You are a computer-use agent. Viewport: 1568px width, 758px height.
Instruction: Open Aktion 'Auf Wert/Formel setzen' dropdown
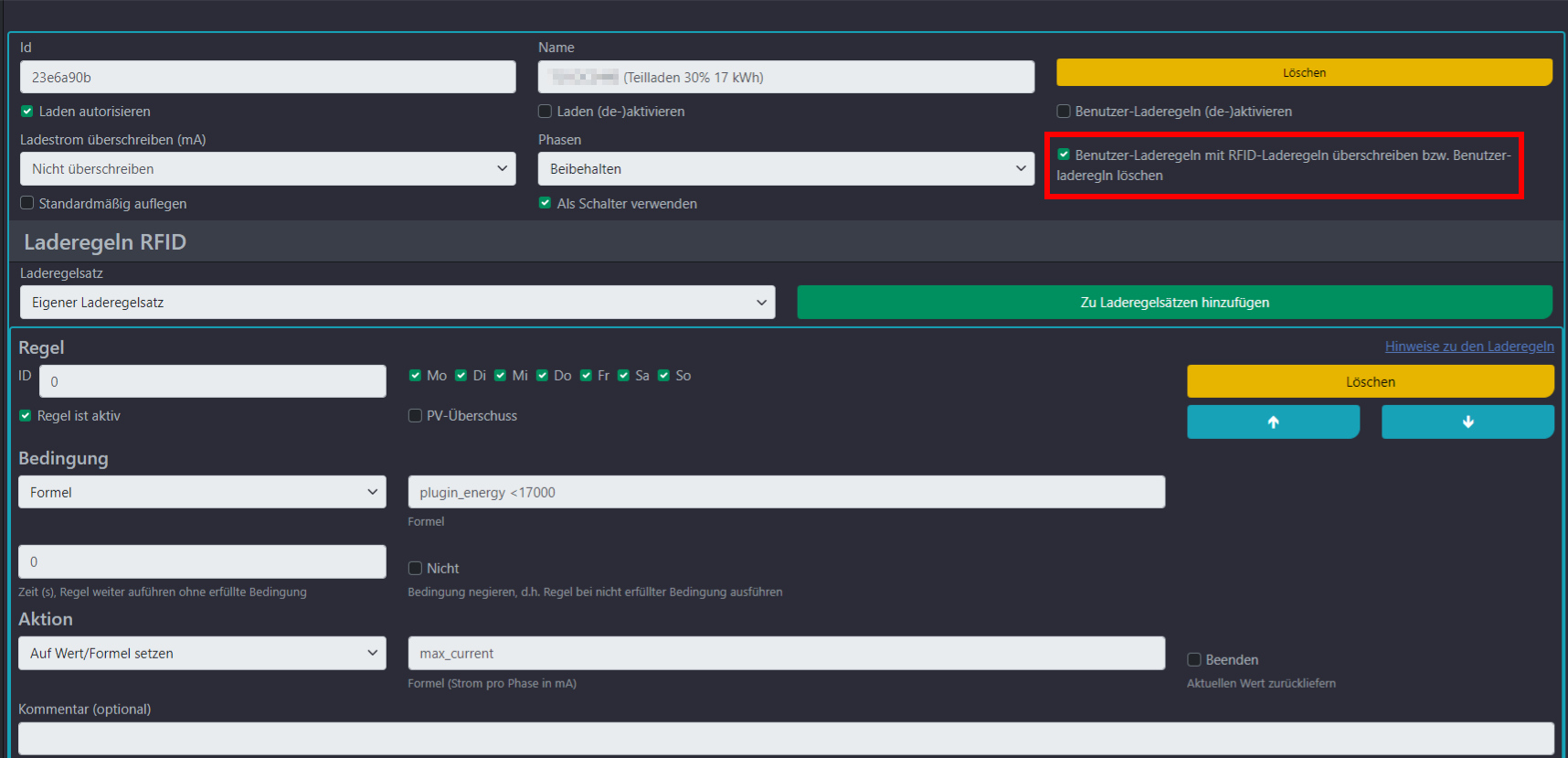point(202,654)
